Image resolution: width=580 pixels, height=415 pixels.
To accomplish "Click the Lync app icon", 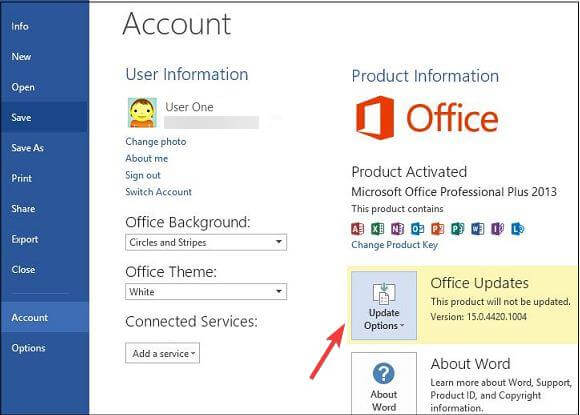I will coord(517,229).
